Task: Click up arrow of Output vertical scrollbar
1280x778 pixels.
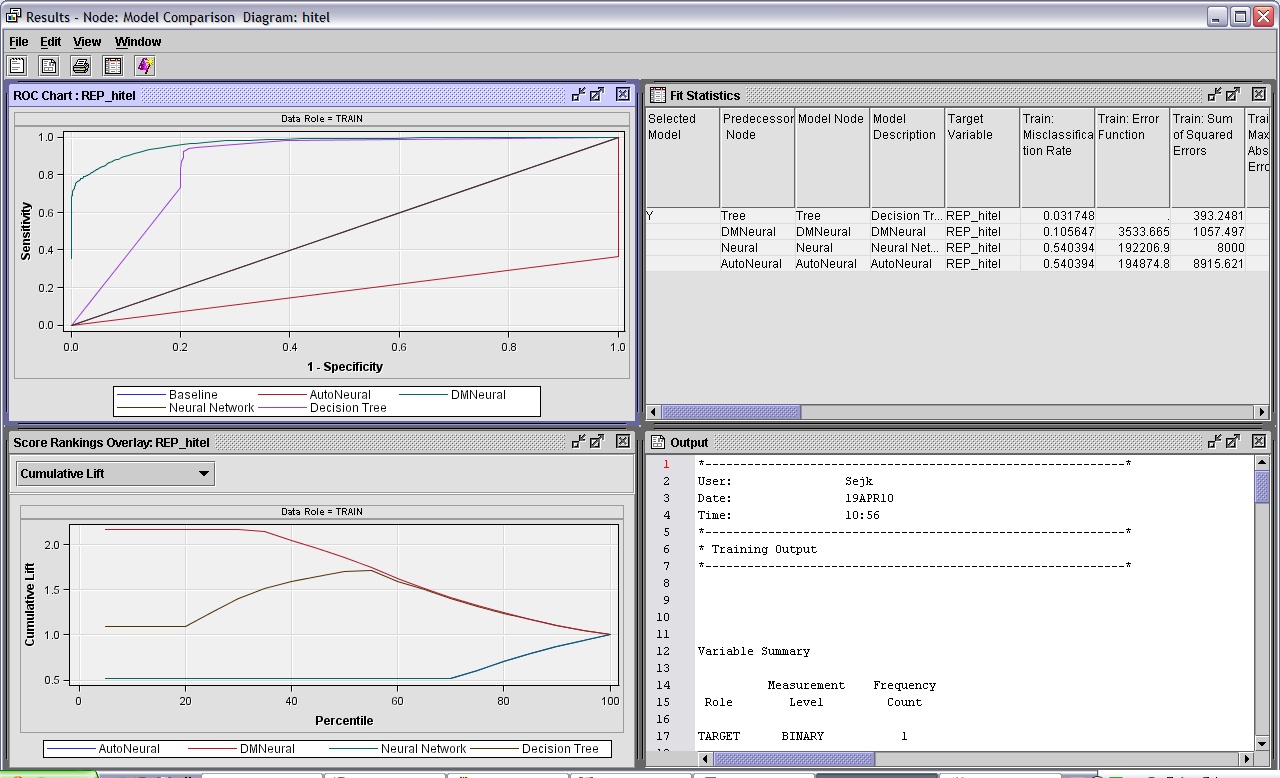Action: pos(1262,464)
